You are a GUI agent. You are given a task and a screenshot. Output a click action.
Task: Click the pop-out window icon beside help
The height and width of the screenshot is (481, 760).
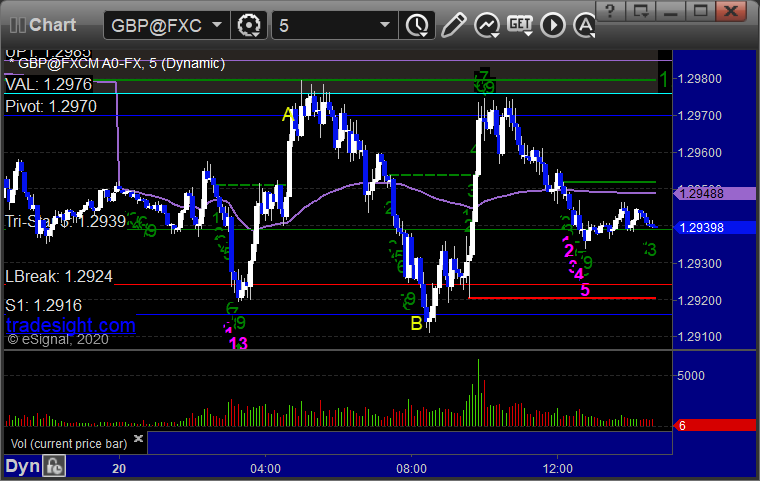tap(640, 11)
